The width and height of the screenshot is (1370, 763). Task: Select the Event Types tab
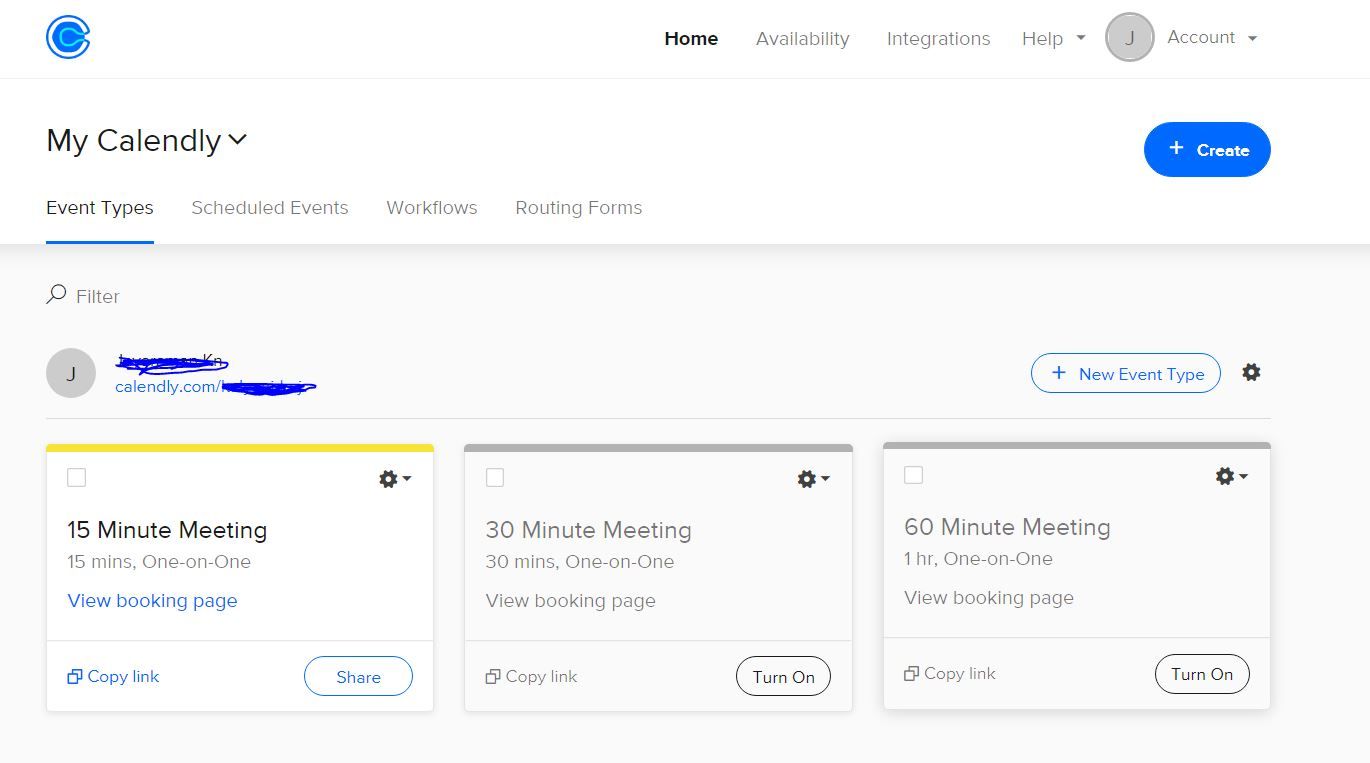pos(100,208)
